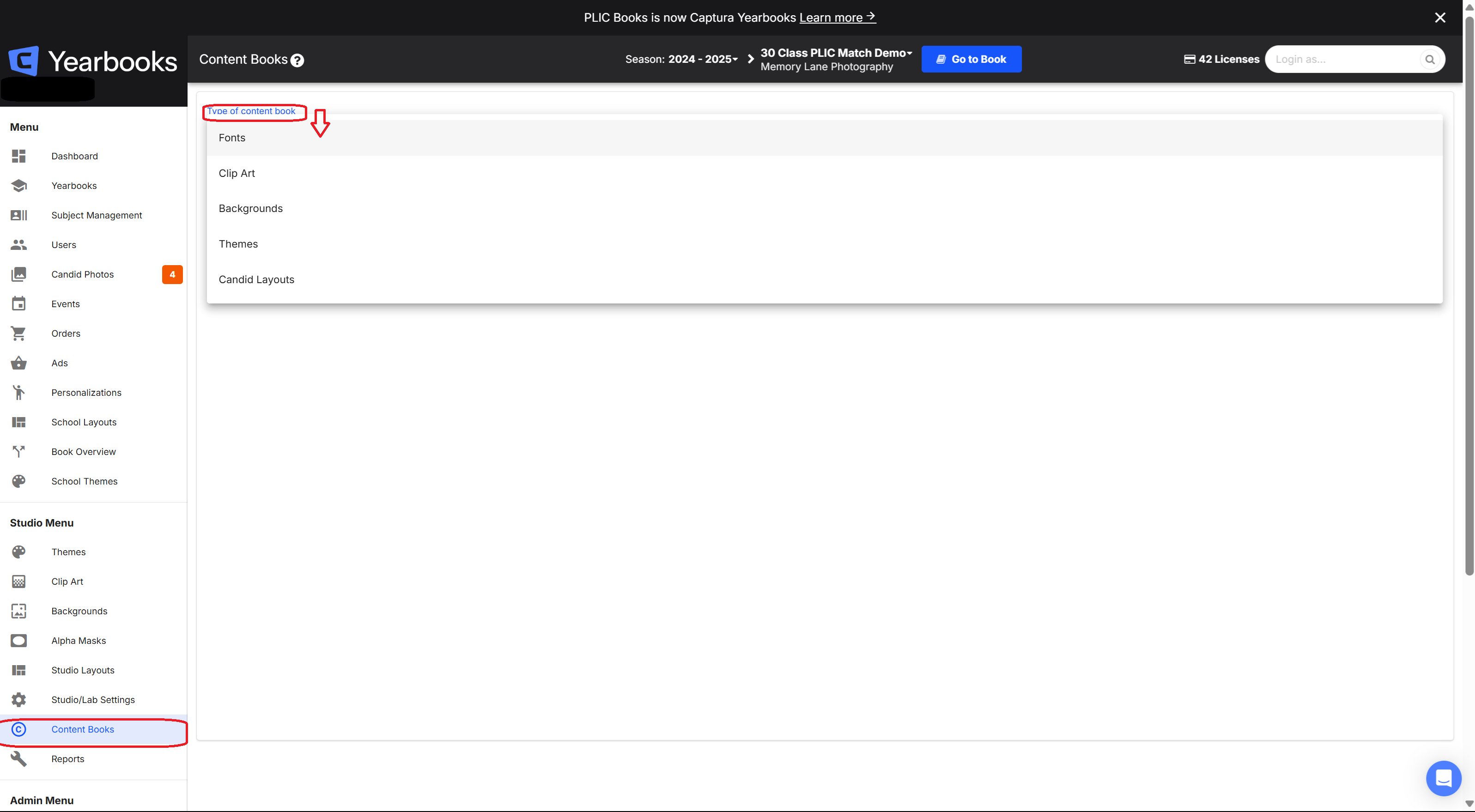Click the Subject Management icon
This screenshot has width=1475, height=812.
point(19,215)
